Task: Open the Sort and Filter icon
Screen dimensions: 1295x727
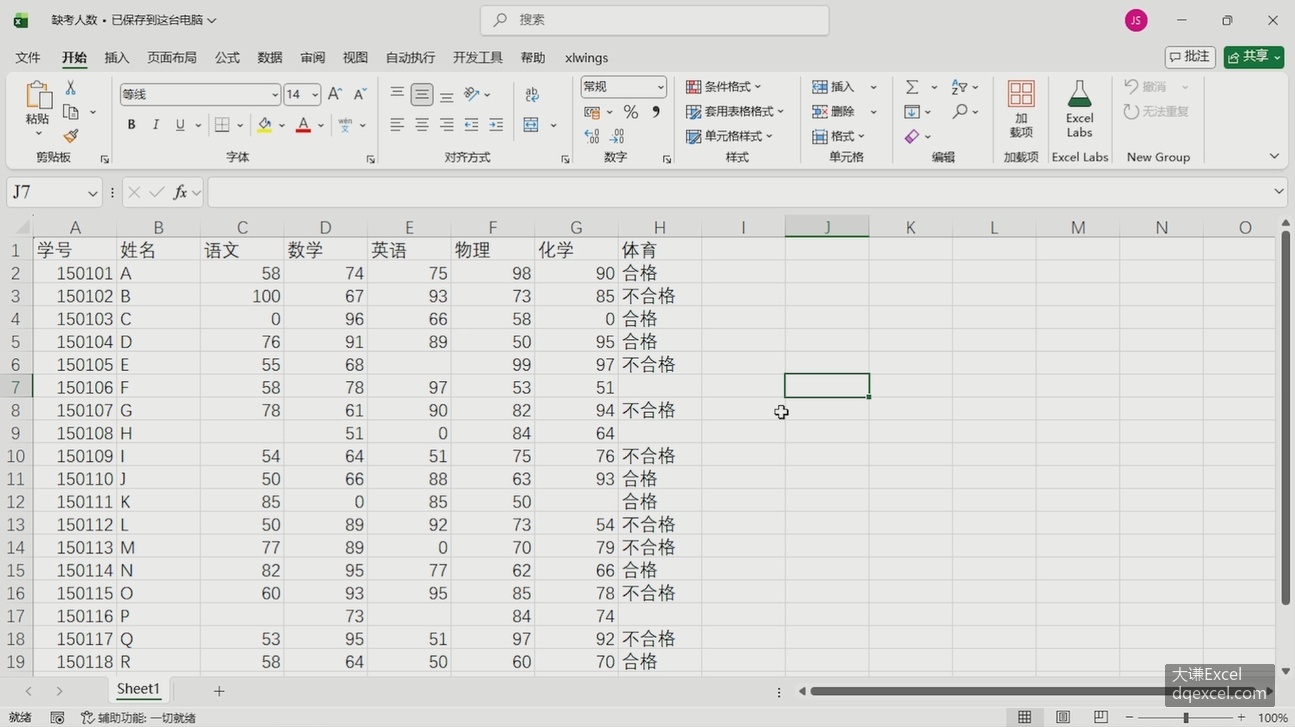Action: [959, 87]
